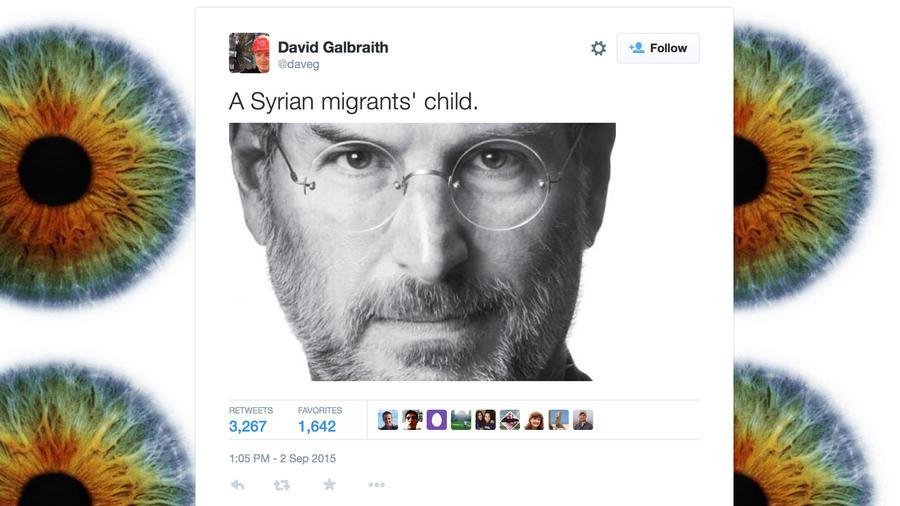Click the avatar showing two women together
The height and width of the screenshot is (506, 900).
(x=485, y=420)
